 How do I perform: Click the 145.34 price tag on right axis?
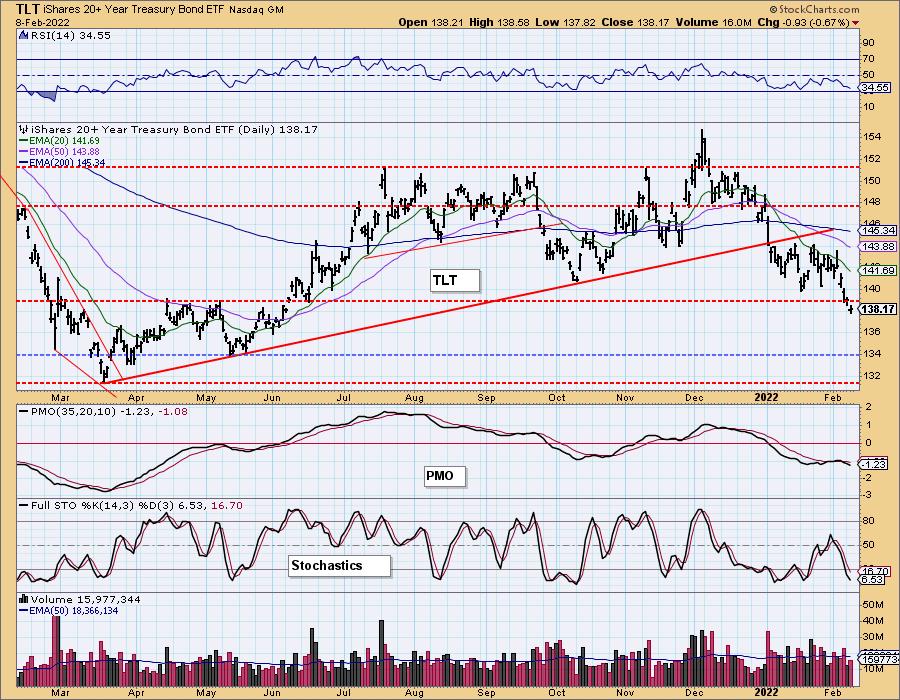879,230
